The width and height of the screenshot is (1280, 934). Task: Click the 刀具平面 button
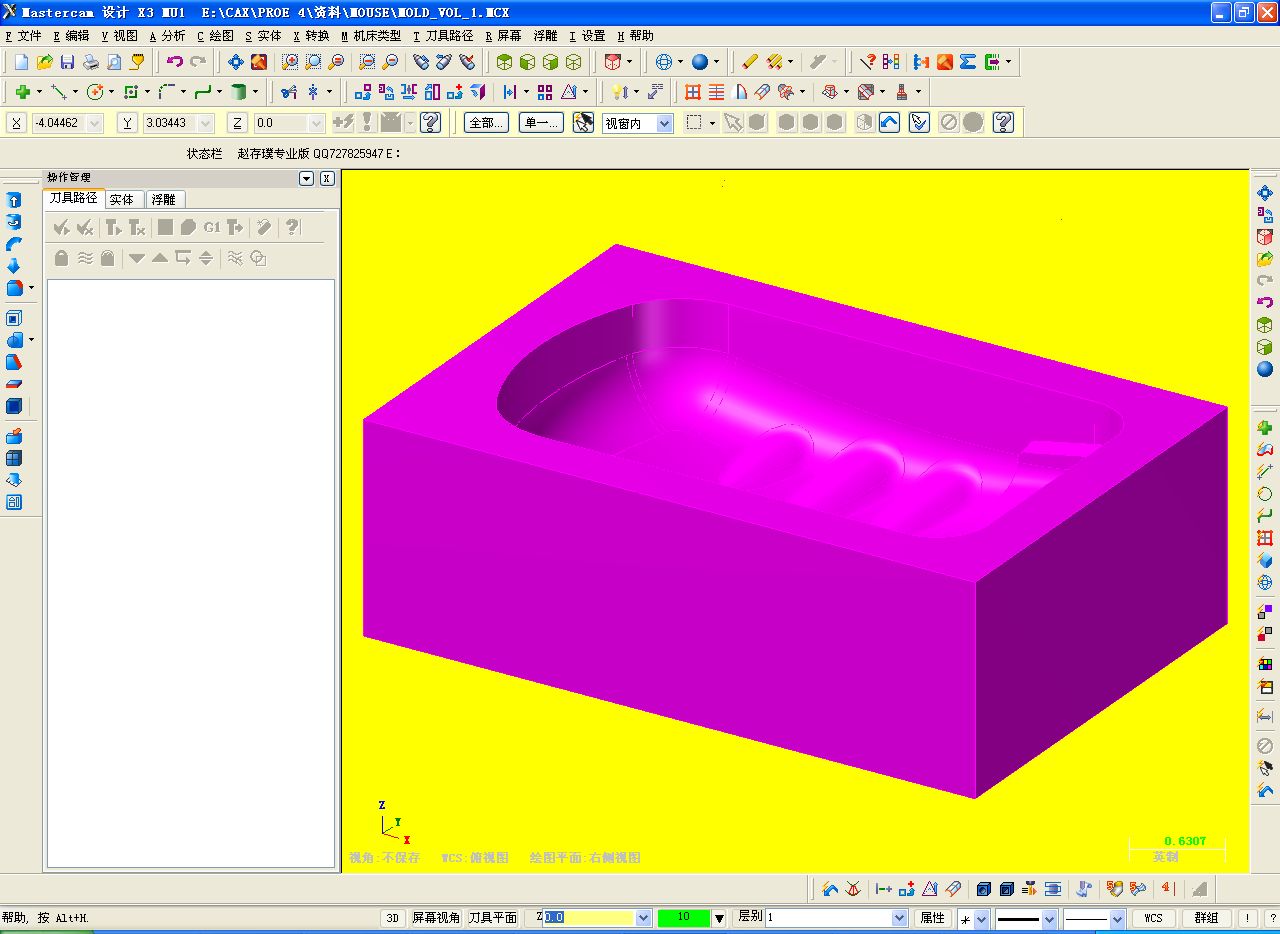[493, 918]
